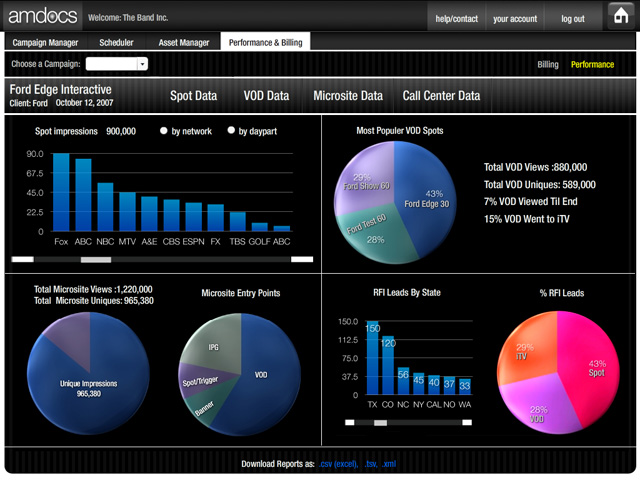Open the Microsite Data section

pyautogui.click(x=348, y=96)
